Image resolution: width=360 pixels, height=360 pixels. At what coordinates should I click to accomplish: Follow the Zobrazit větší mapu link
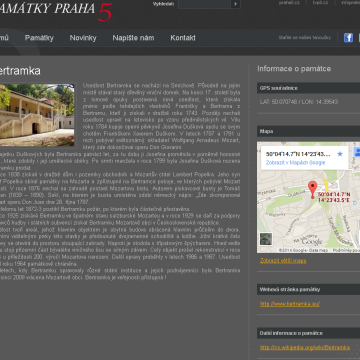click(283, 261)
